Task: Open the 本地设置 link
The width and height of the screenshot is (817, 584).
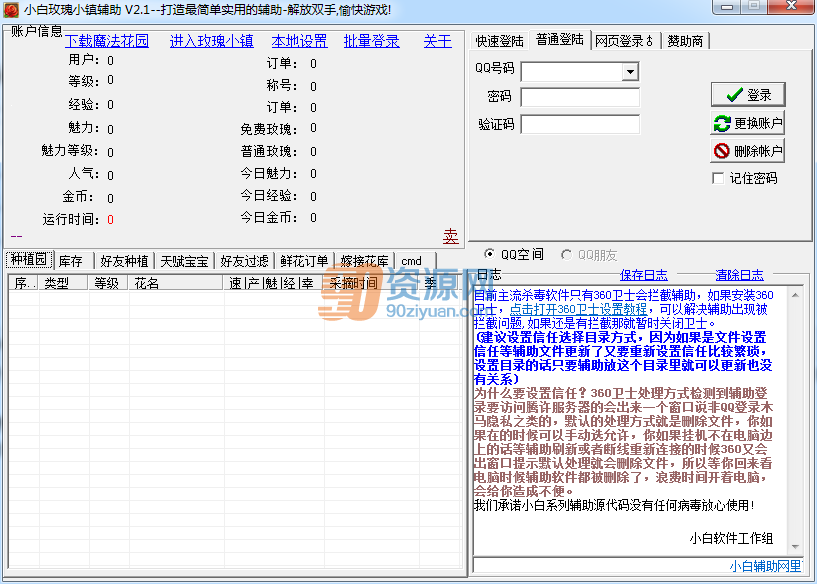Action: (x=300, y=41)
